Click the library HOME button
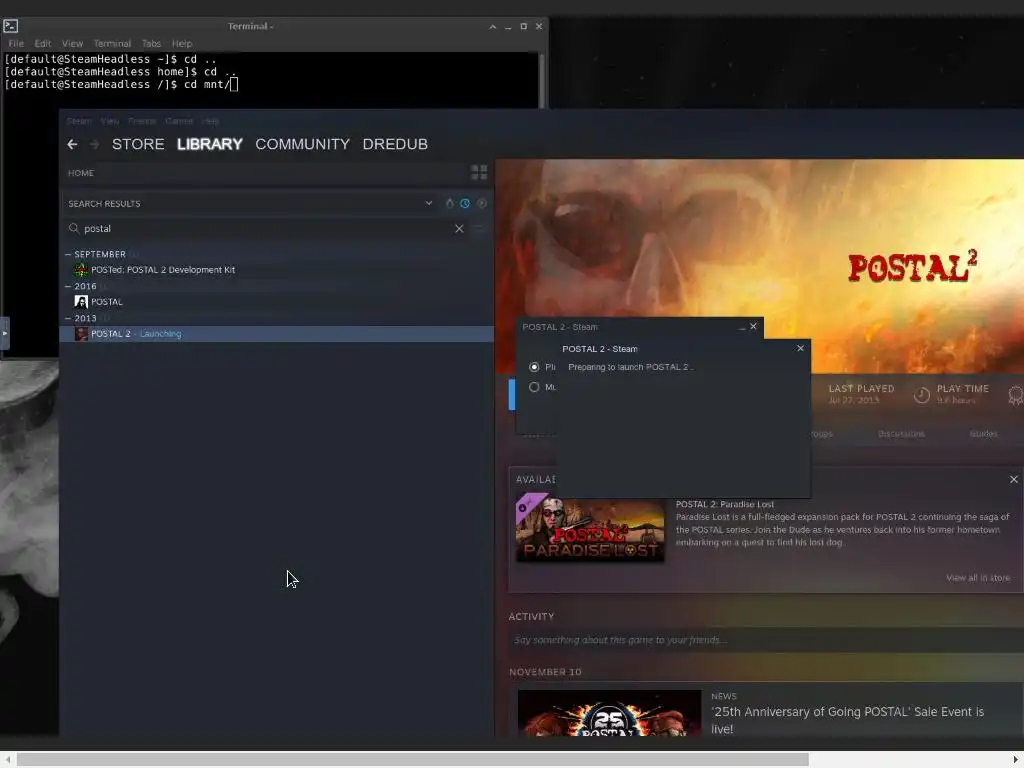 pyautogui.click(x=81, y=173)
